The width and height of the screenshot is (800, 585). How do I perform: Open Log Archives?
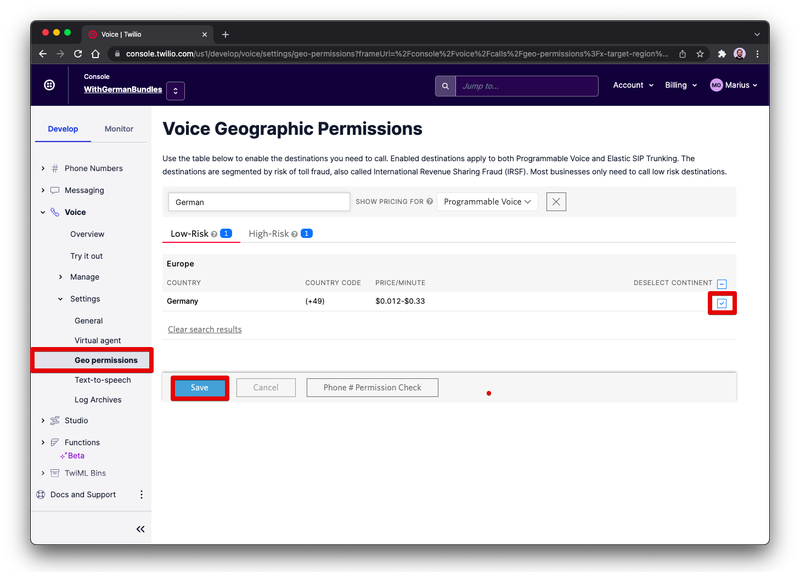(x=98, y=400)
